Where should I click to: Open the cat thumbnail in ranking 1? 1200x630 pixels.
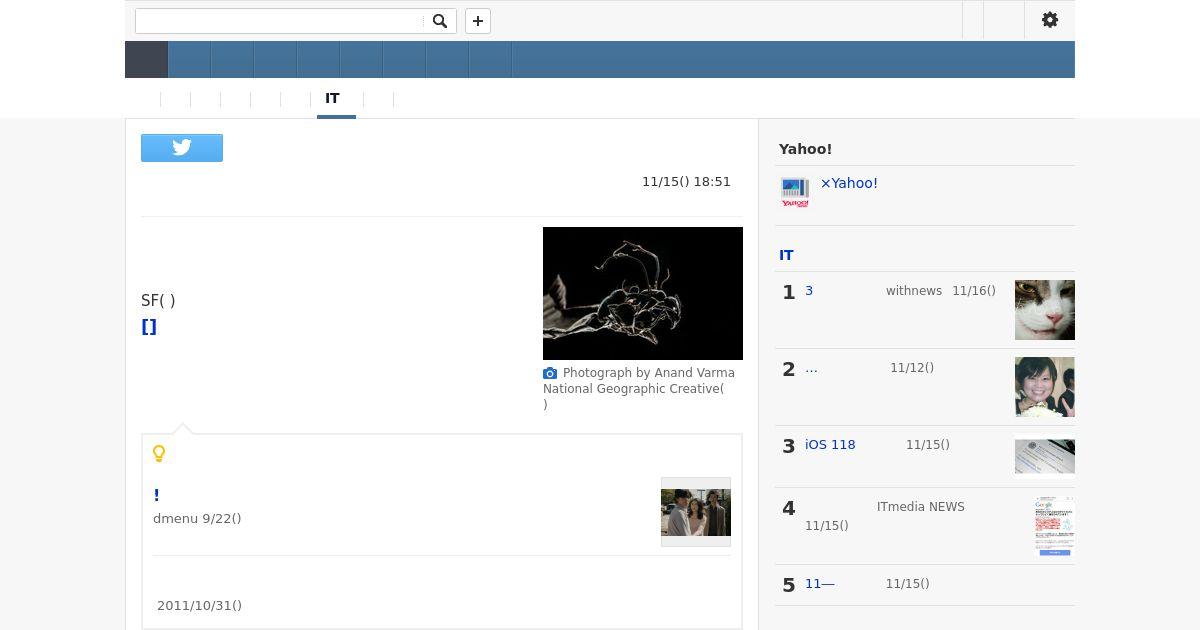(1045, 310)
